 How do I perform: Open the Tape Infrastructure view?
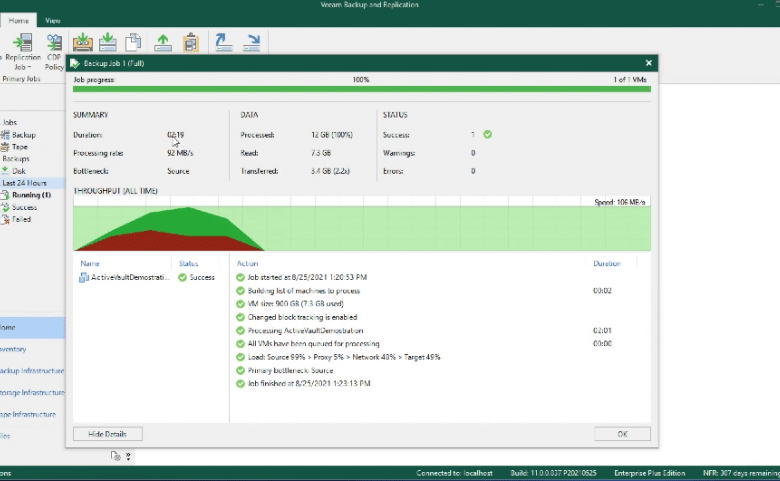(32, 414)
